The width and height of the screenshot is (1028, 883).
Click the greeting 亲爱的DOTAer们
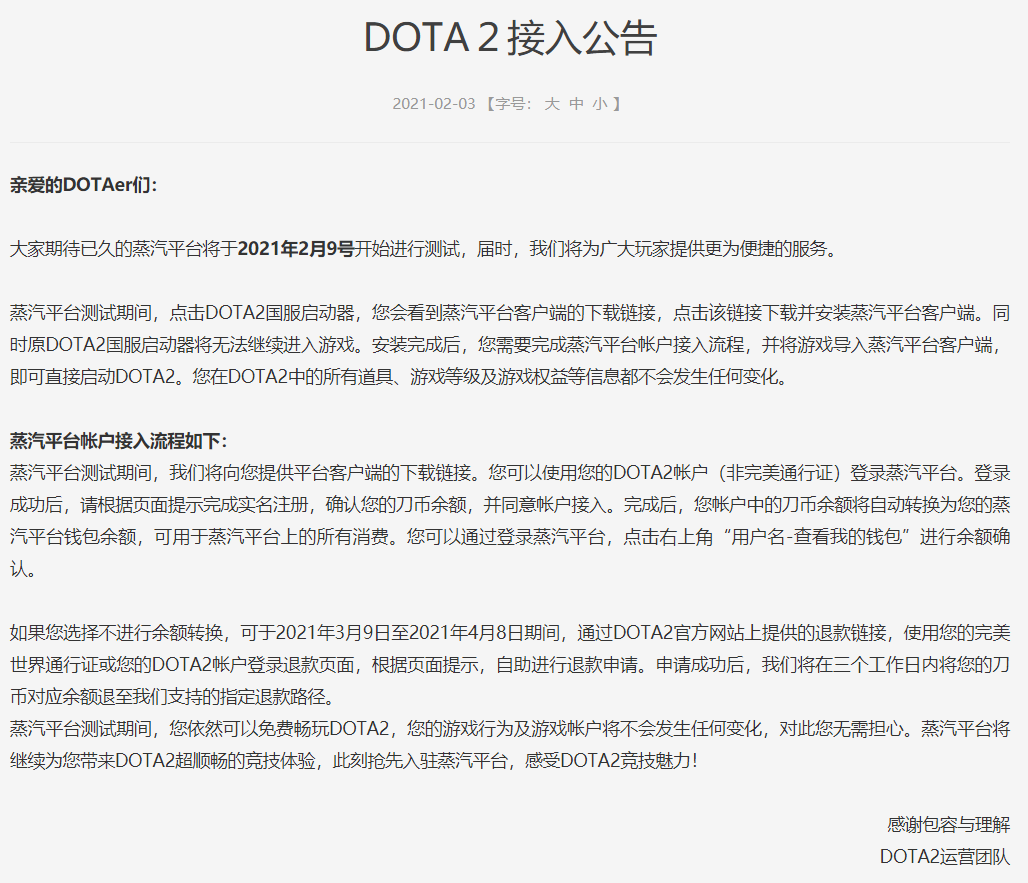(83, 185)
